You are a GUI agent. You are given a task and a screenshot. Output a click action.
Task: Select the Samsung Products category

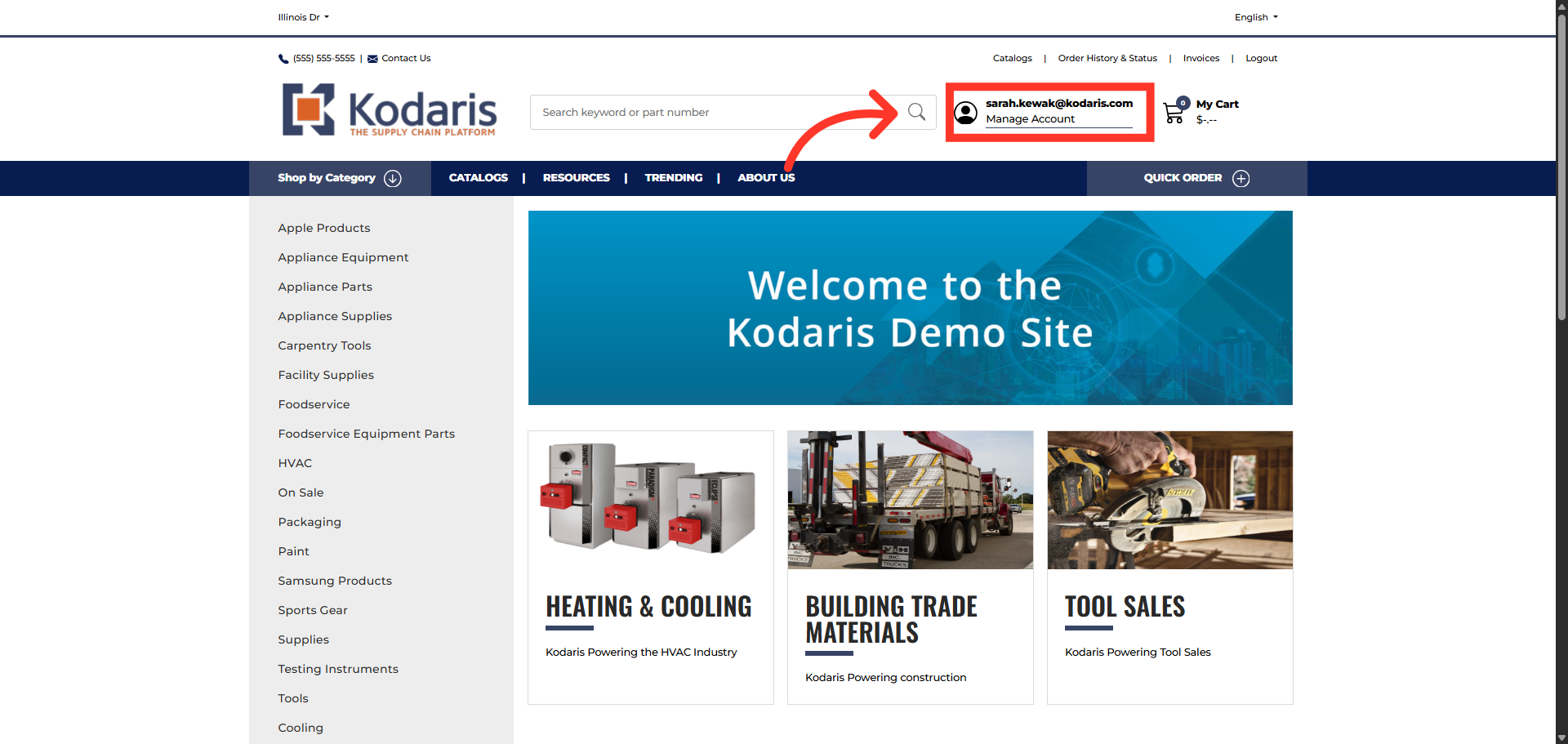tap(335, 581)
